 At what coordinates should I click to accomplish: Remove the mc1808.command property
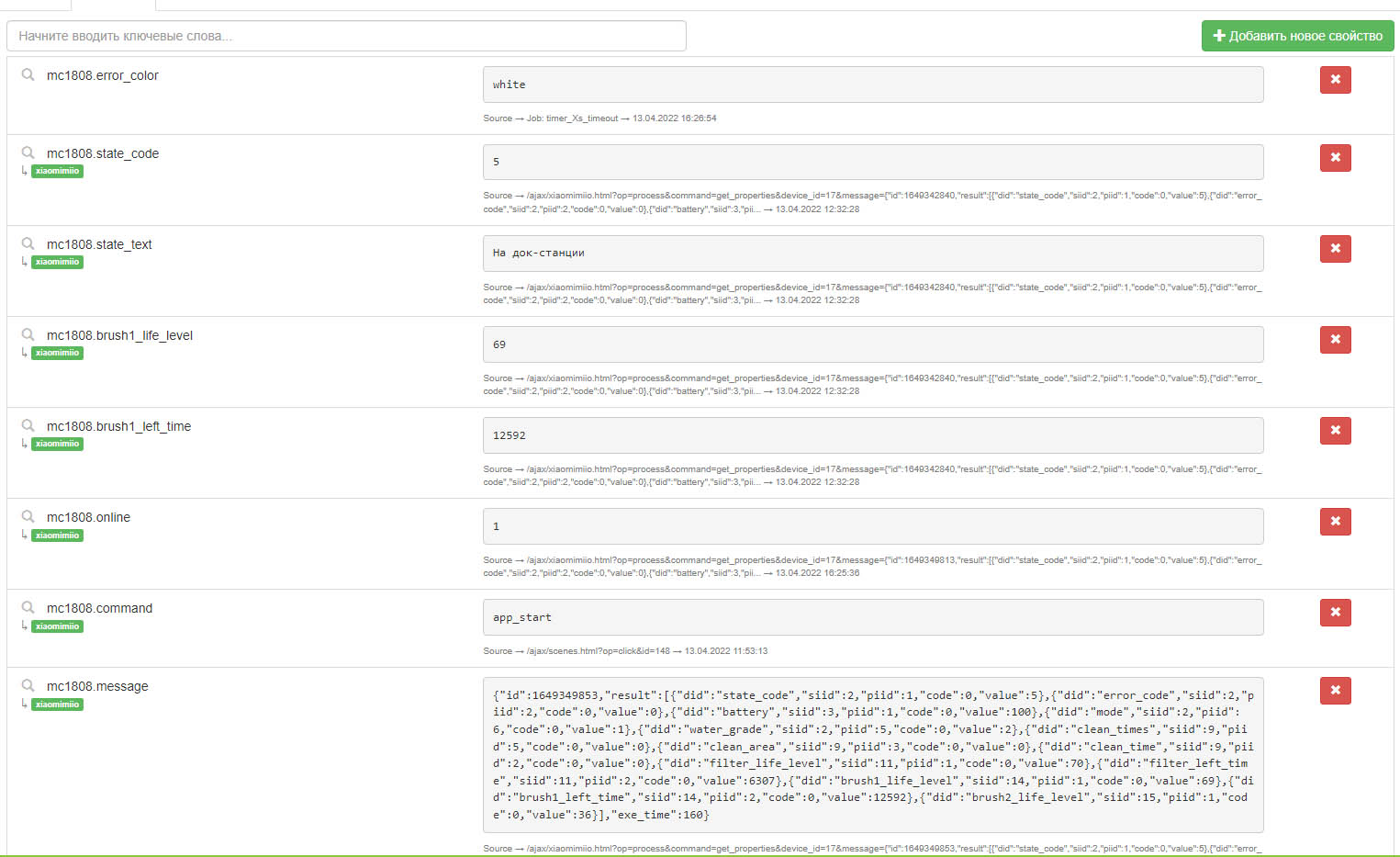(1335, 613)
